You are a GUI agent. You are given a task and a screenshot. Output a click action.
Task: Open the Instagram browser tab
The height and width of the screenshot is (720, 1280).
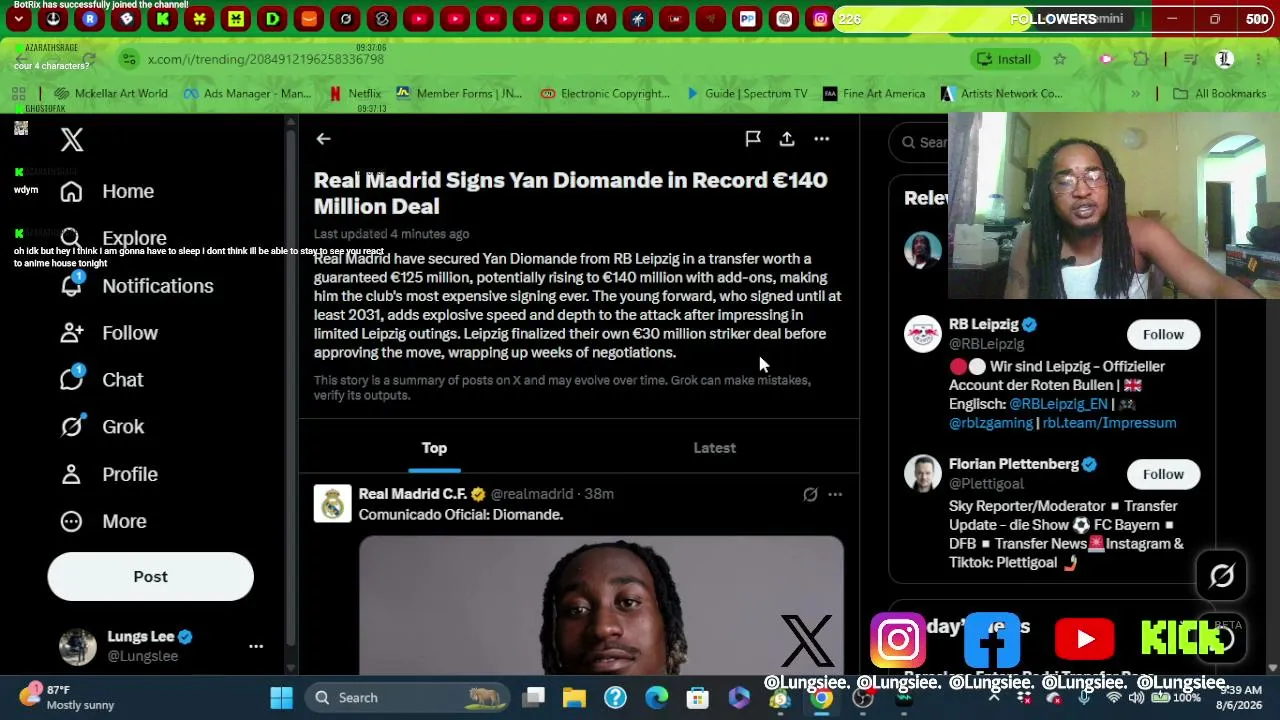click(x=821, y=19)
